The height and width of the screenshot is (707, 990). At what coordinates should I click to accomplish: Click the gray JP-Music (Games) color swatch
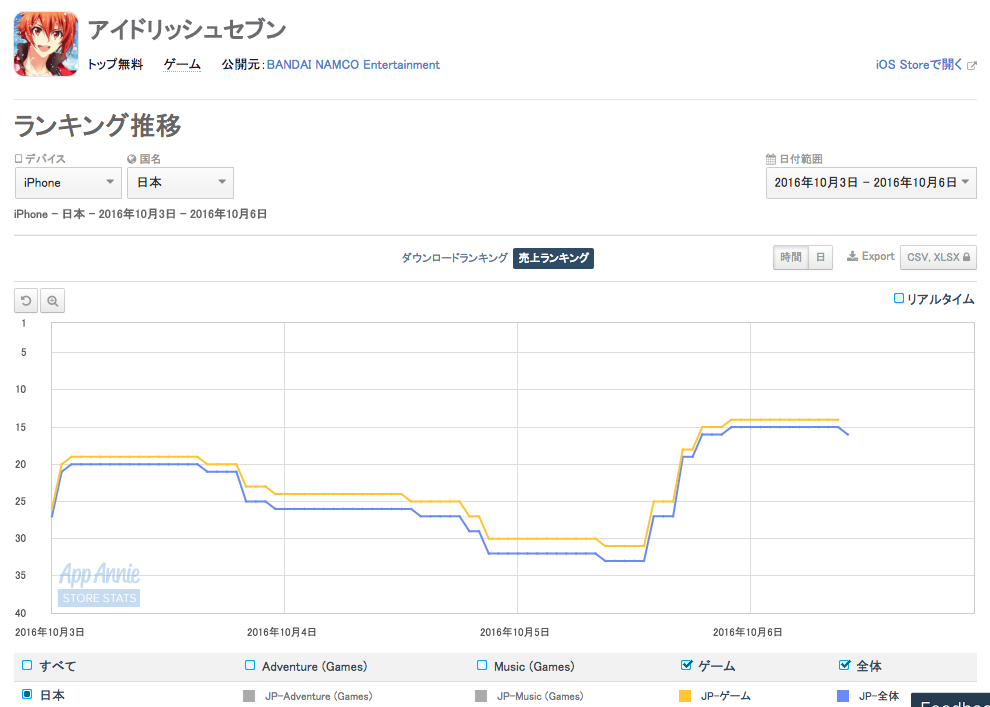(481, 696)
